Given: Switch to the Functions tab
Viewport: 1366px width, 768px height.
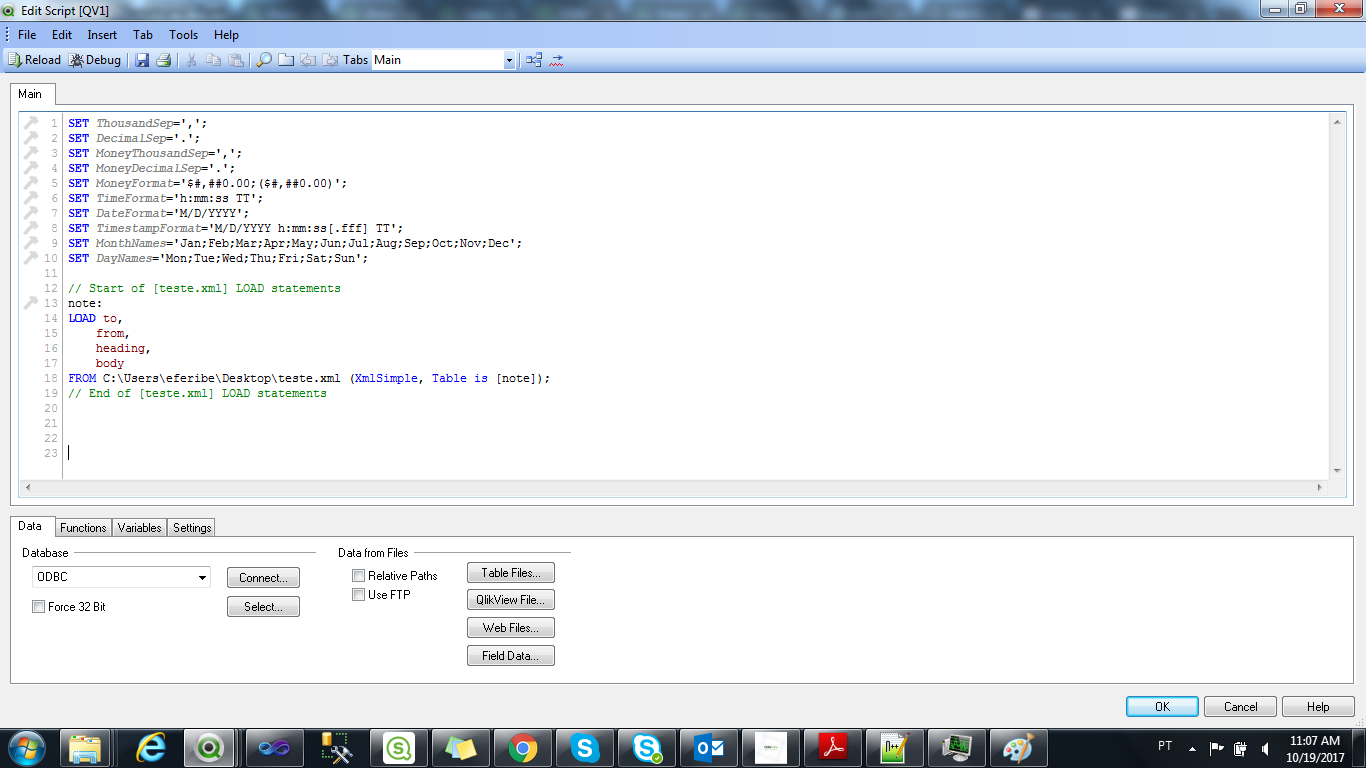Looking at the screenshot, I should tap(83, 528).
